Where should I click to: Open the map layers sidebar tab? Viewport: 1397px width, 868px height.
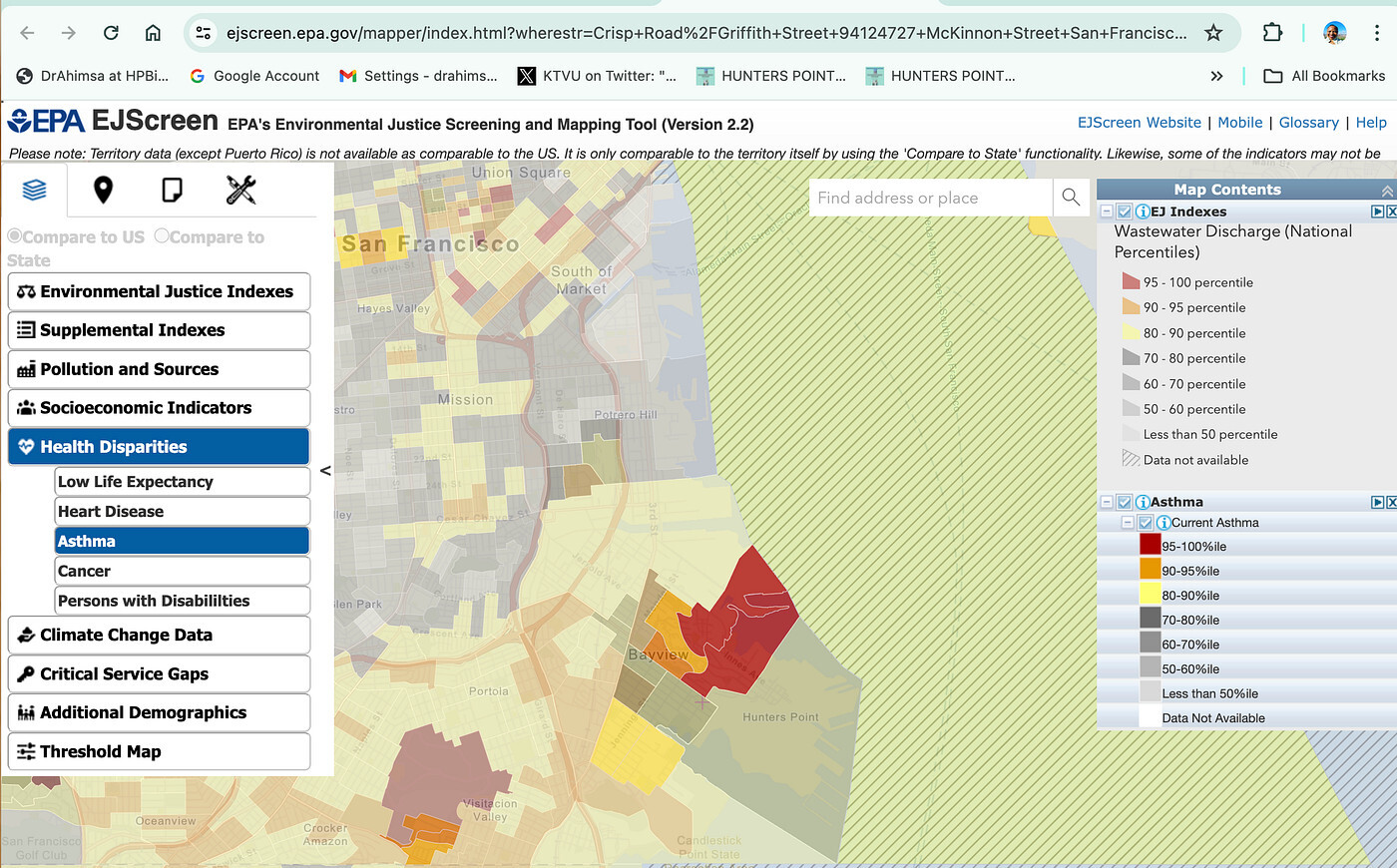click(35, 190)
